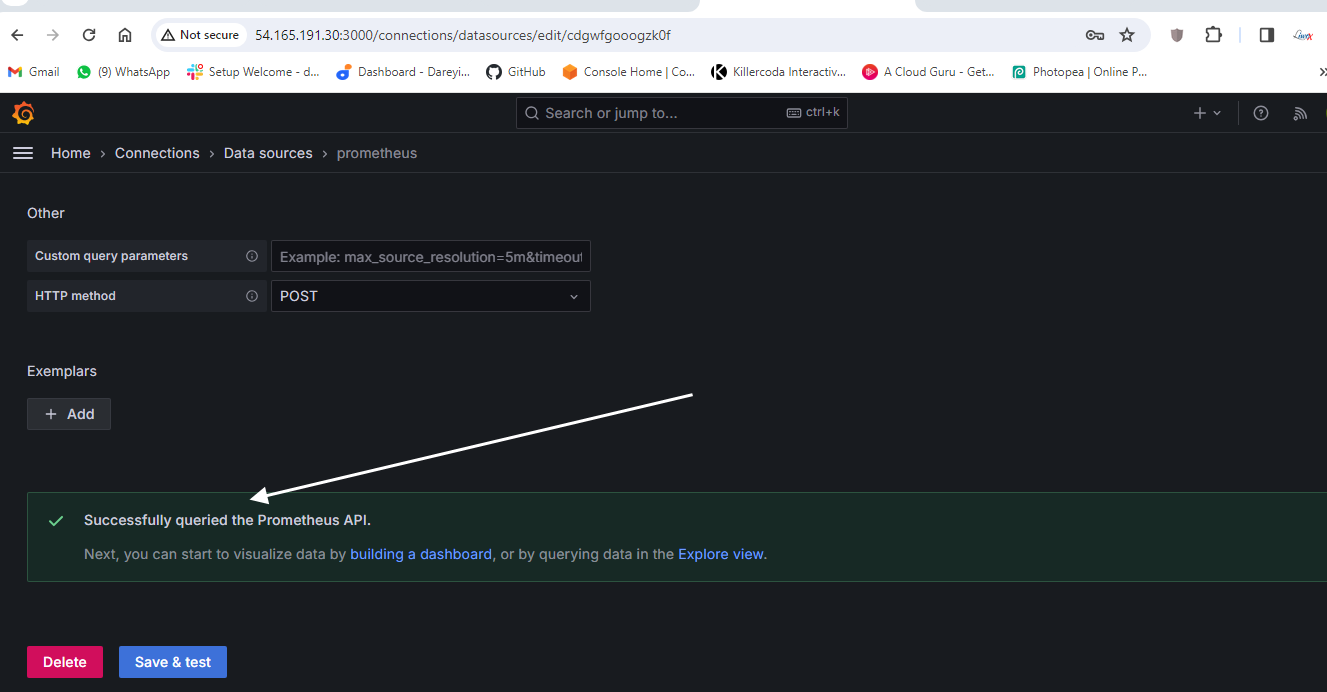Bookmark page with the star icon
Image resolution: width=1327 pixels, height=692 pixels.
point(1127,35)
